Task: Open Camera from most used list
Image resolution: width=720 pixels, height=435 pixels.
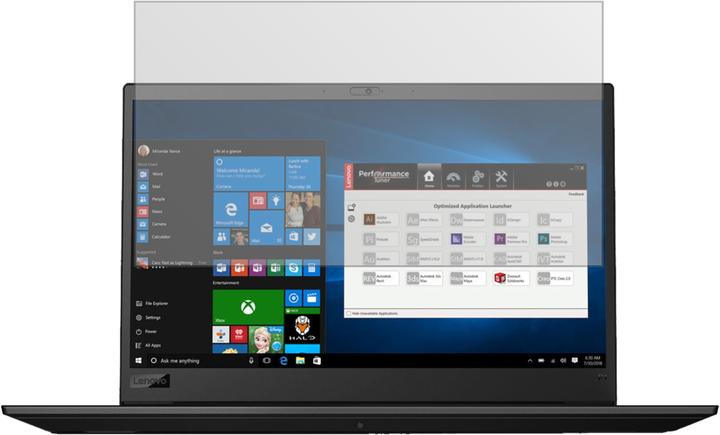Action: pyautogui.click(x=152, y=224)
